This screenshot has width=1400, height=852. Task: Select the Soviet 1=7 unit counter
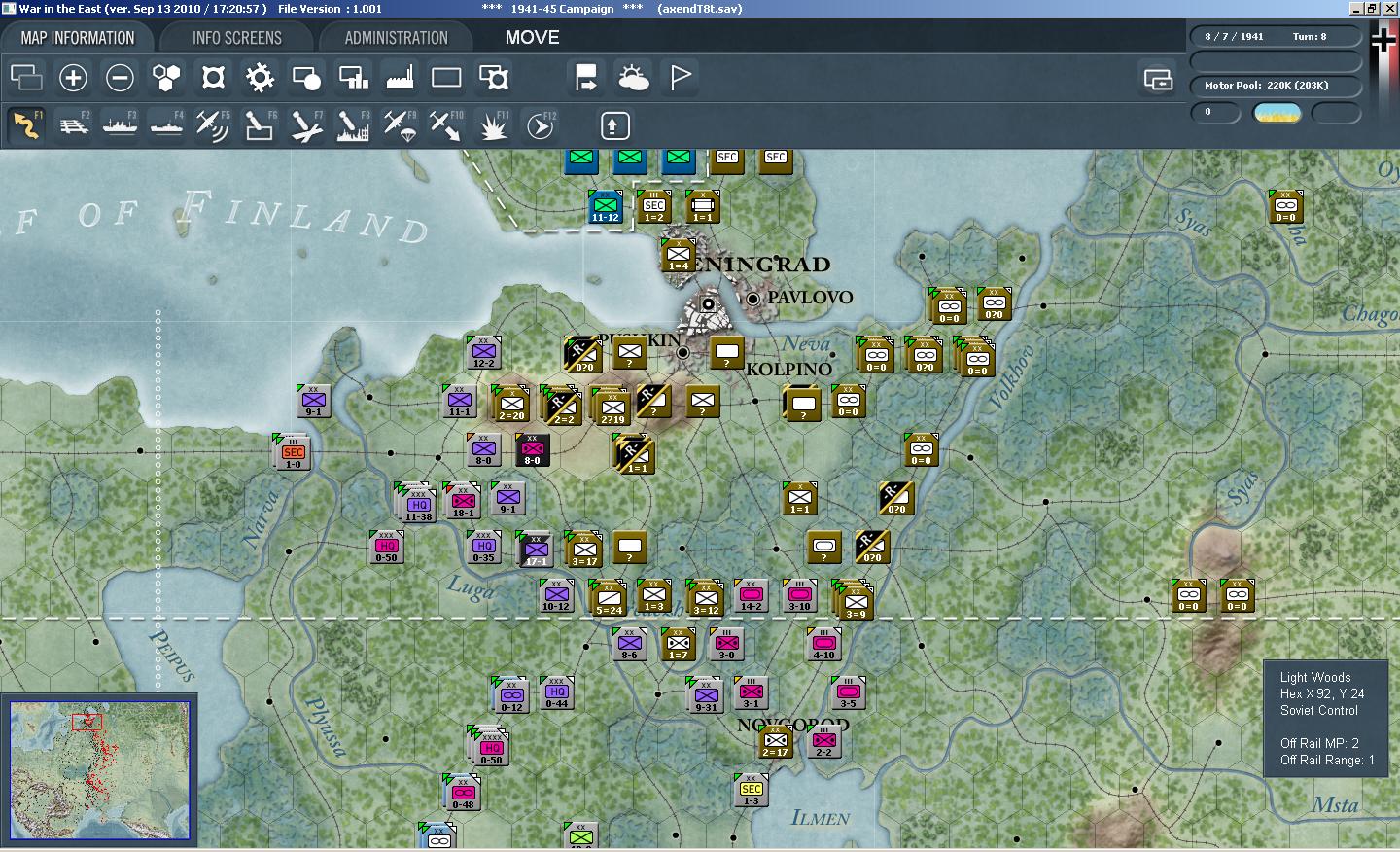click(678, 644)
